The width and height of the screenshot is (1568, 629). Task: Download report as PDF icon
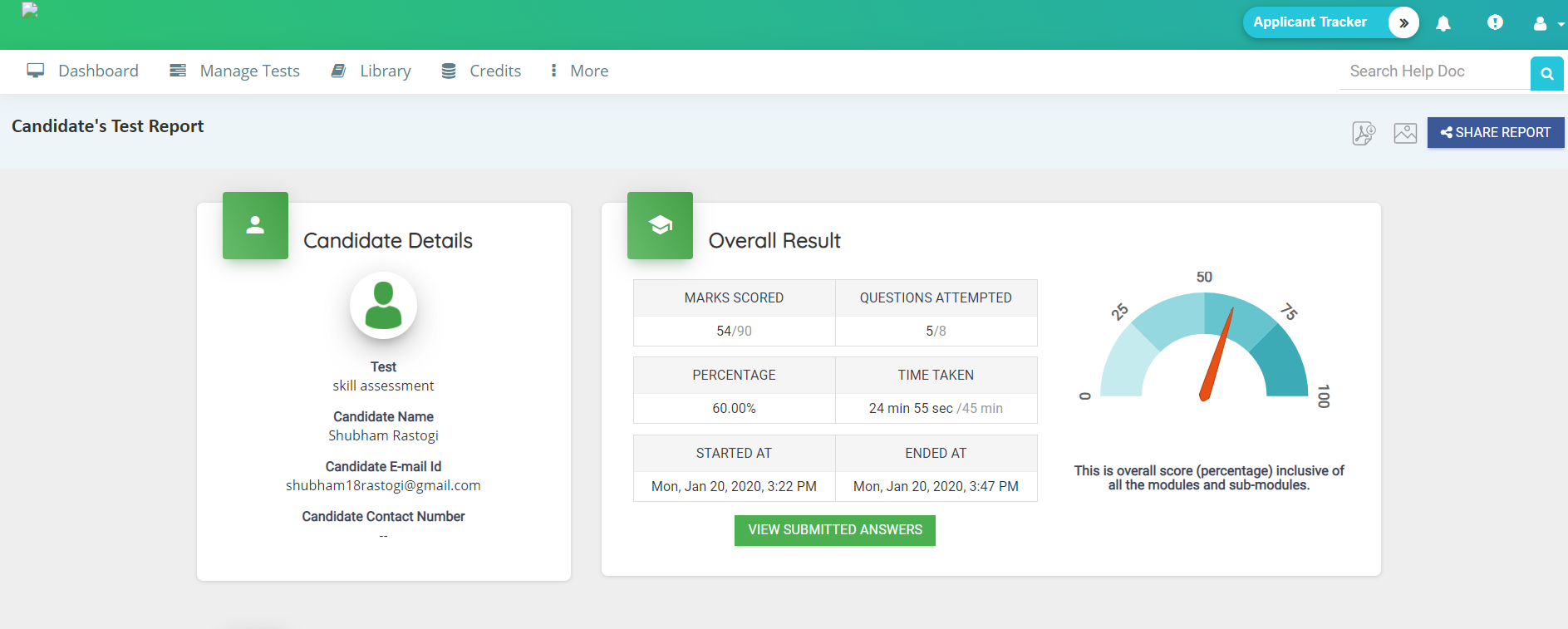[x=1364, y=133]
